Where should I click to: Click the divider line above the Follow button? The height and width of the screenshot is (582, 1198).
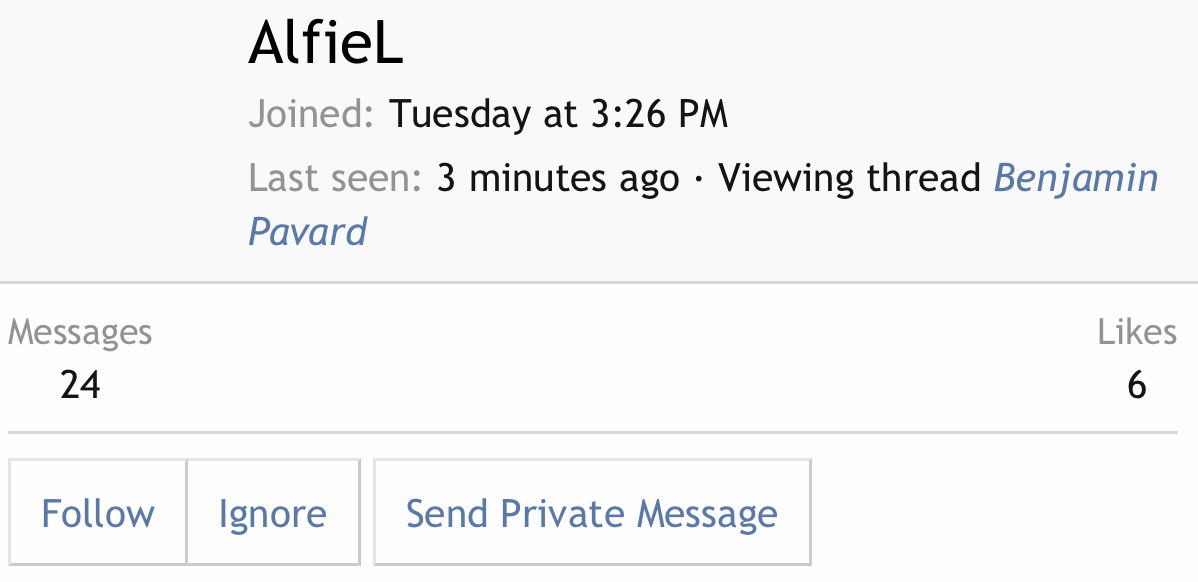coord(592,433)
